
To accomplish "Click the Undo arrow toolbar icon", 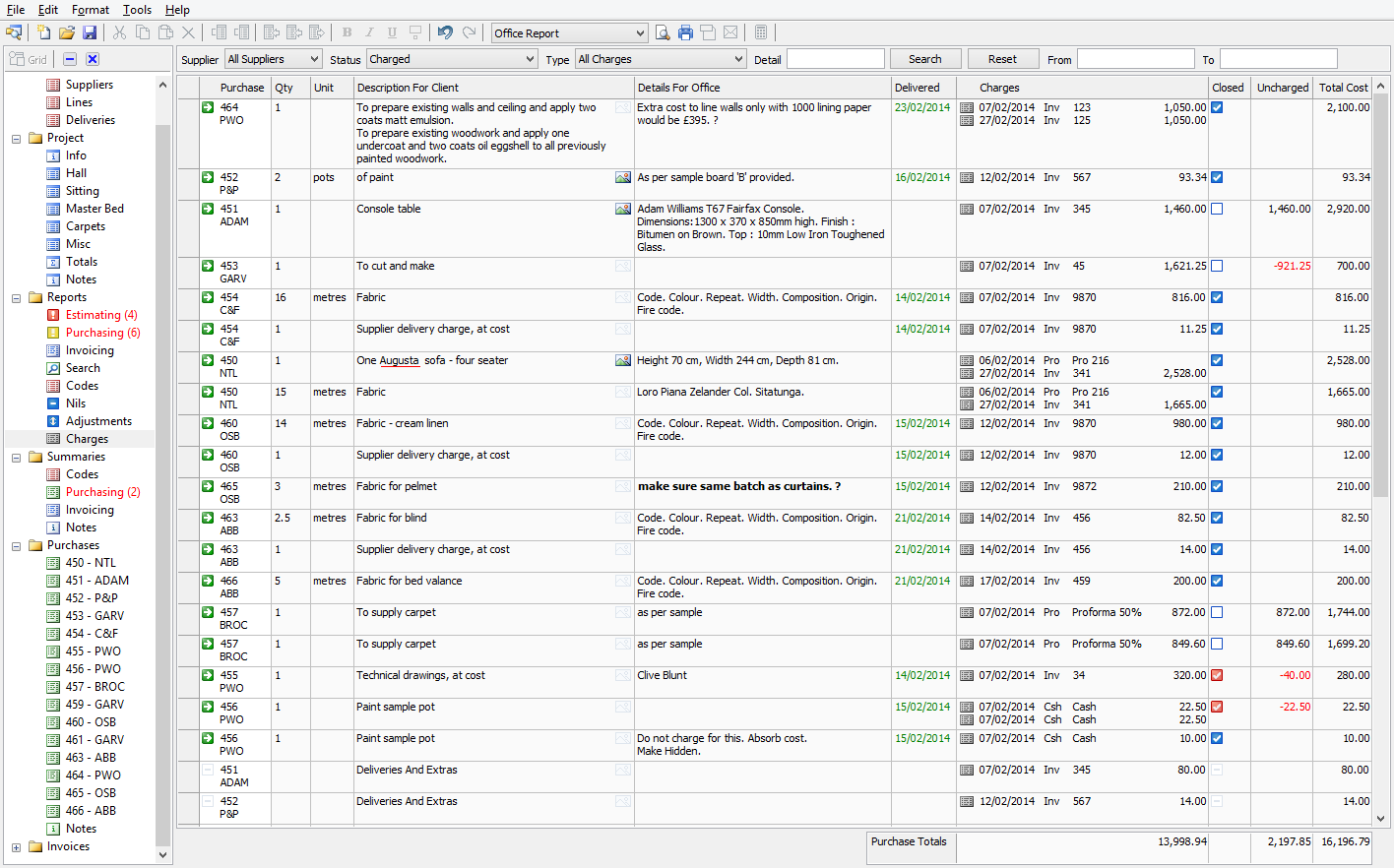I will [445, 32].
